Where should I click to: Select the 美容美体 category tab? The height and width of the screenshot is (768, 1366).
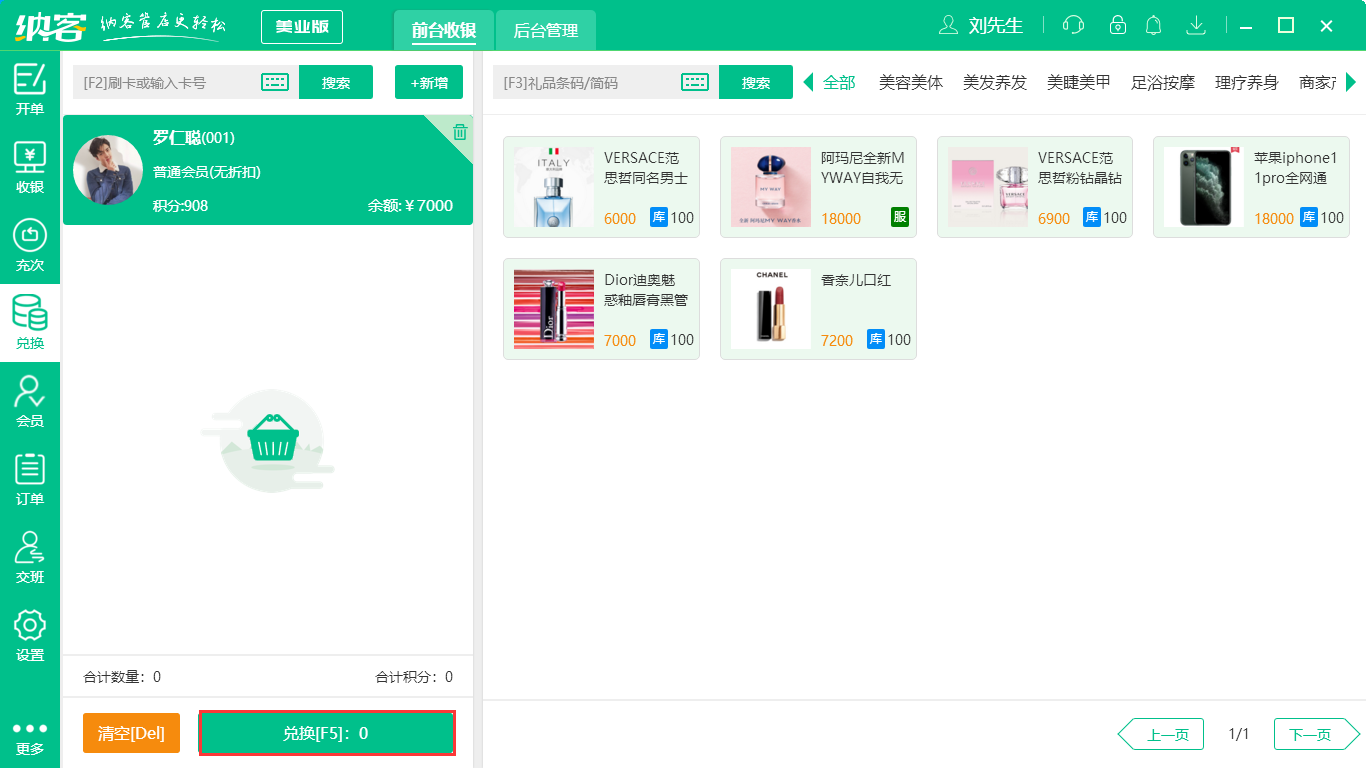pyautogui.click(x=910, y=84)
